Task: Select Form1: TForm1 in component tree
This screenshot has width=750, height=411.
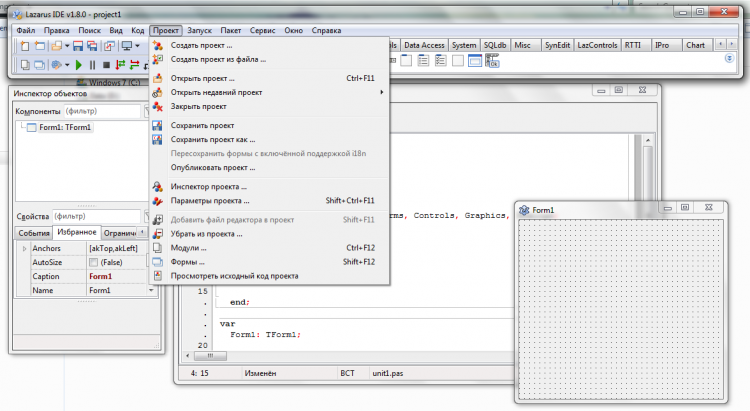Action: [x=65, y=127]
